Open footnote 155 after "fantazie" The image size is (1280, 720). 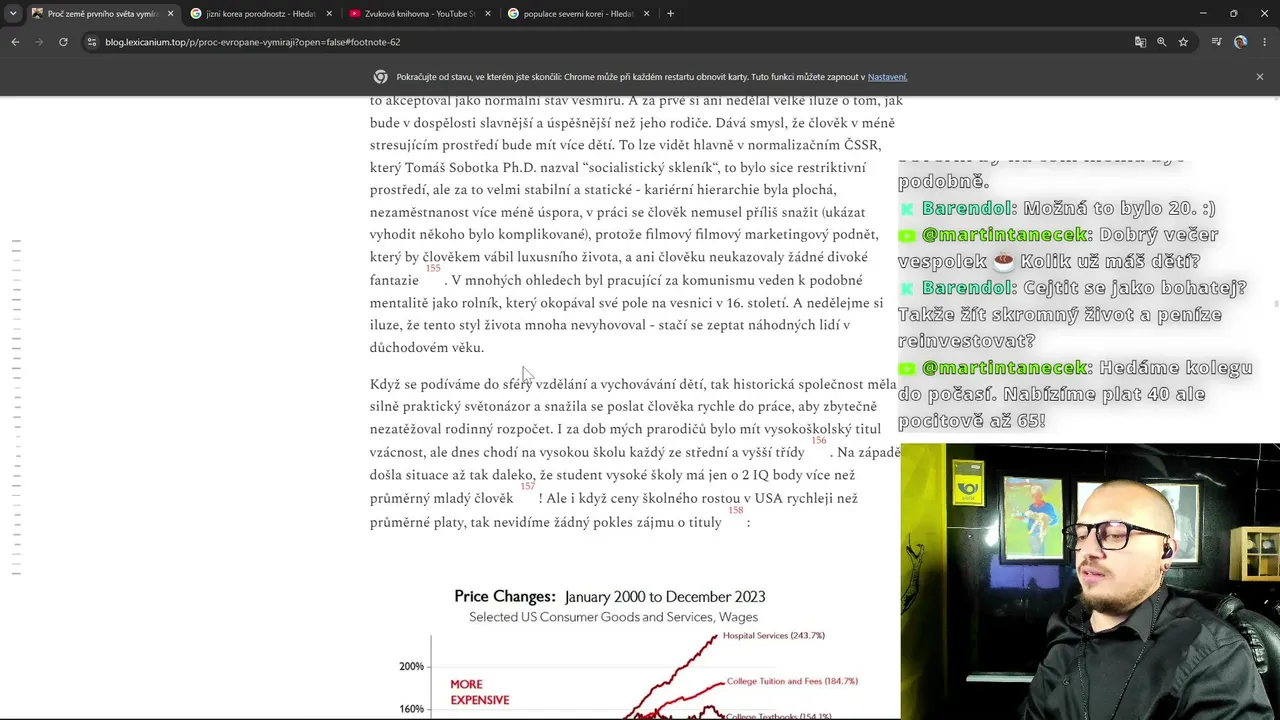[433, 269]
